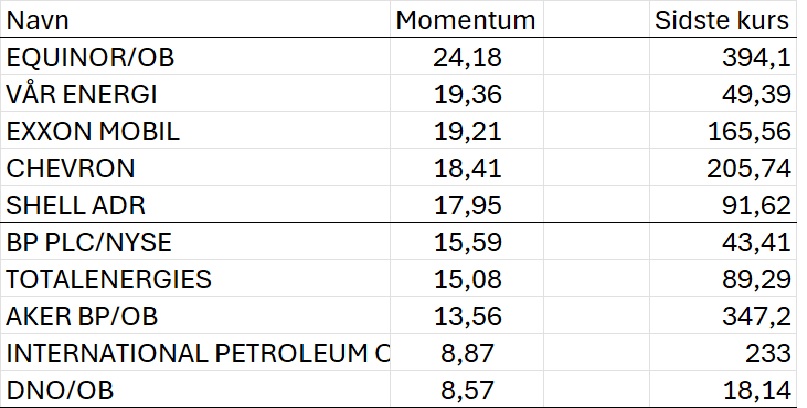Click the INTERNATIONAL PETROLEUM name cell

195,352
